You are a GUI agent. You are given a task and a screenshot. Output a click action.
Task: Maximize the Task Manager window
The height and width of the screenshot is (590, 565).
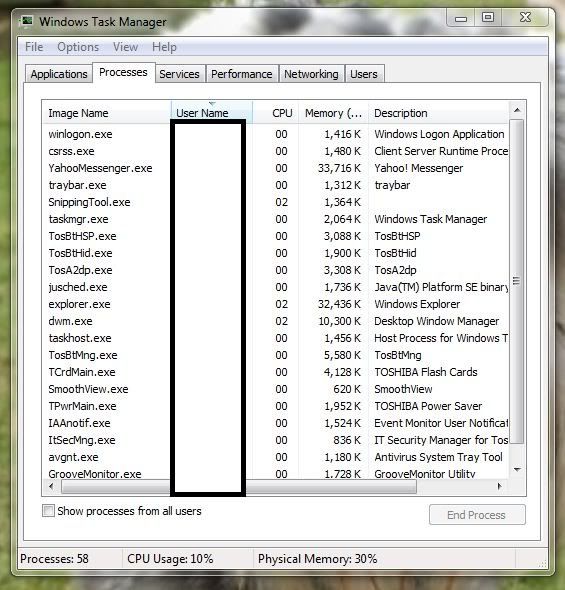point(488,17)
